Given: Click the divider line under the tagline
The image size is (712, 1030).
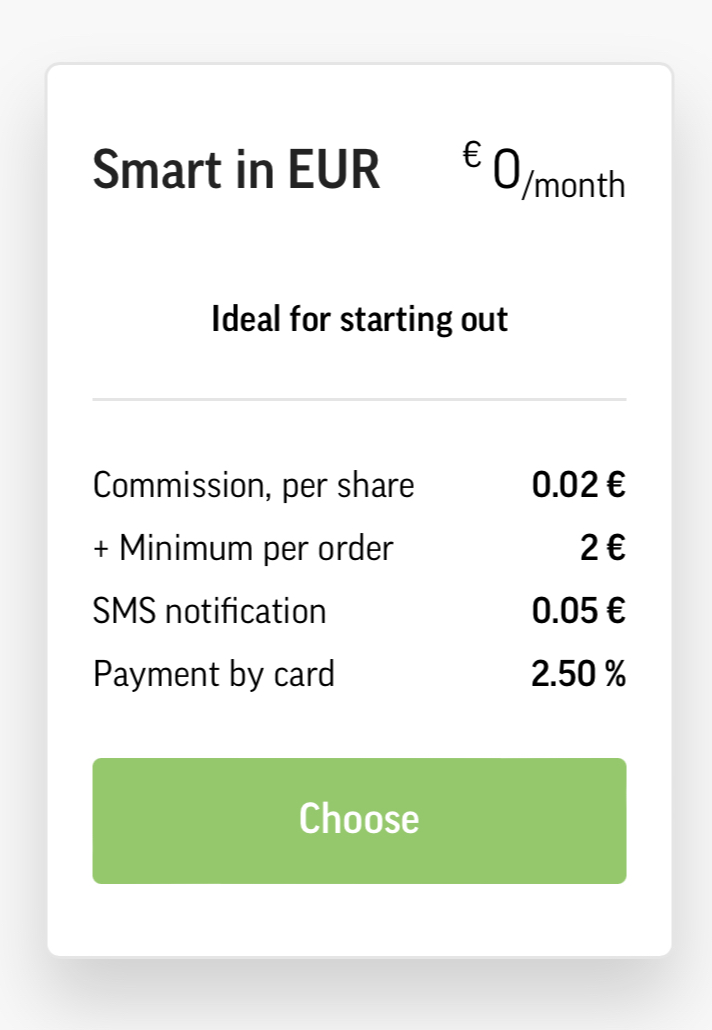Looking at the screenshot, I should (359, 399).
